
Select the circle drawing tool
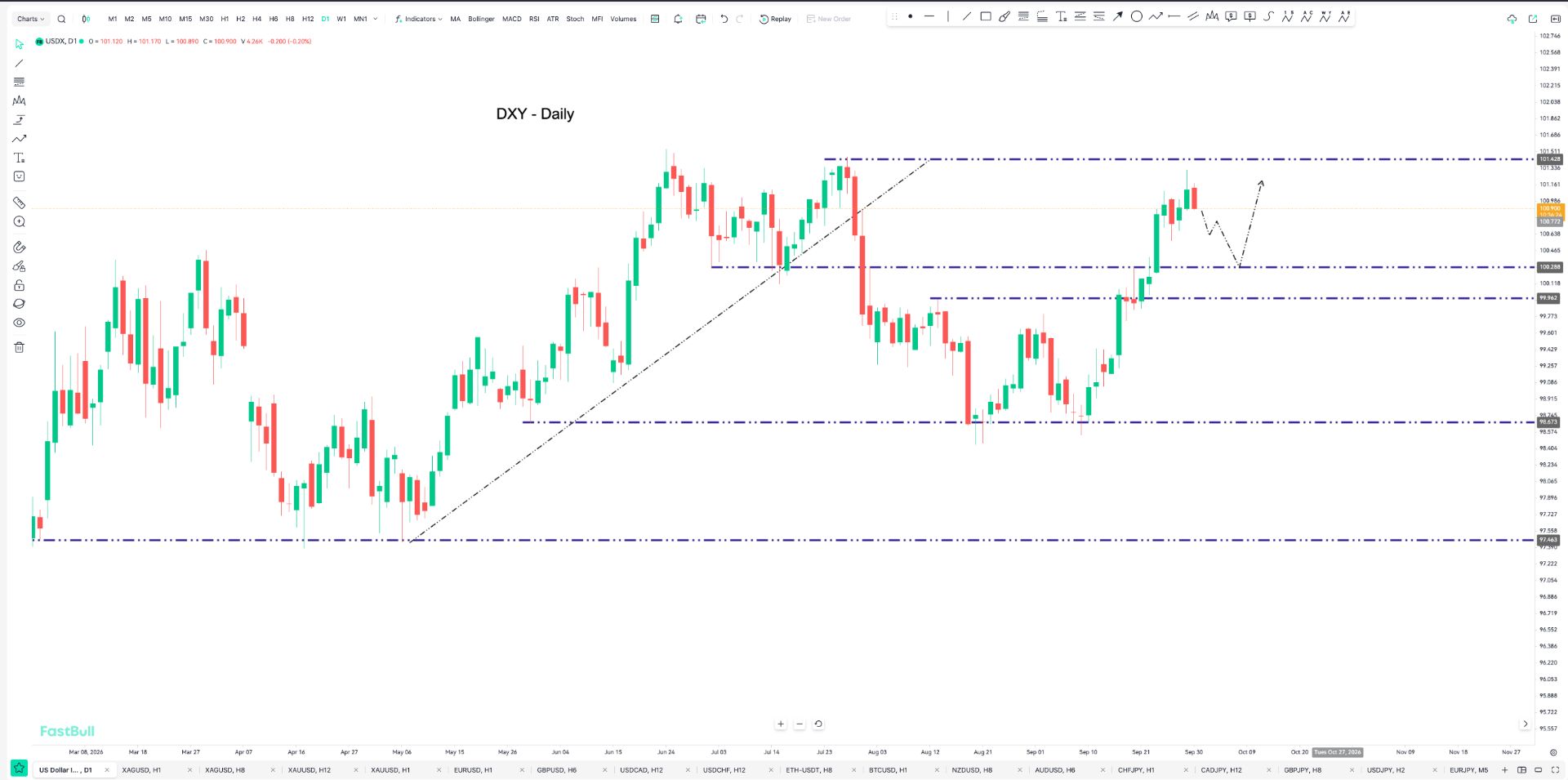coord(1136,16)
